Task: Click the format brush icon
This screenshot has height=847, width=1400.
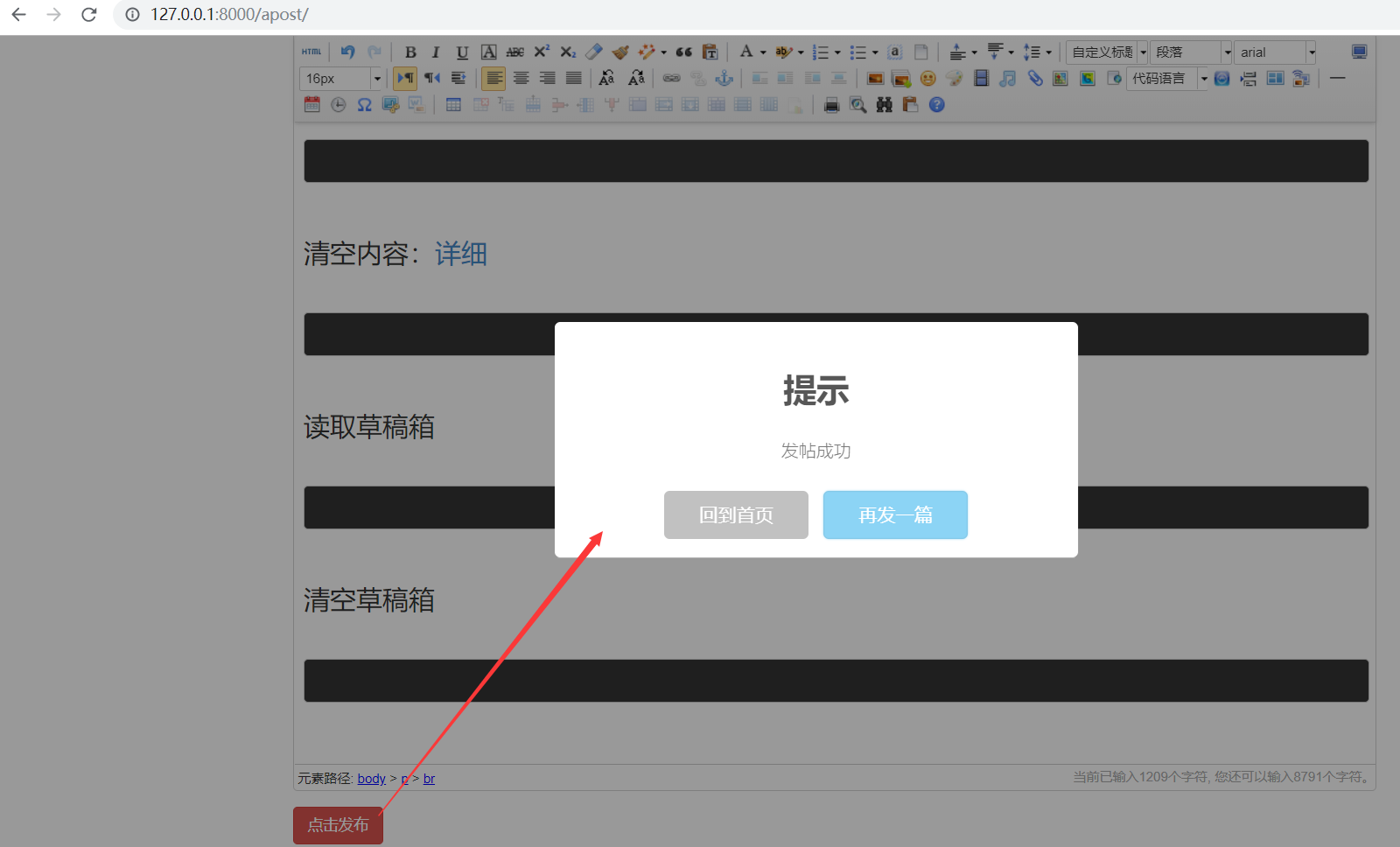Action: tap(620, 52)
